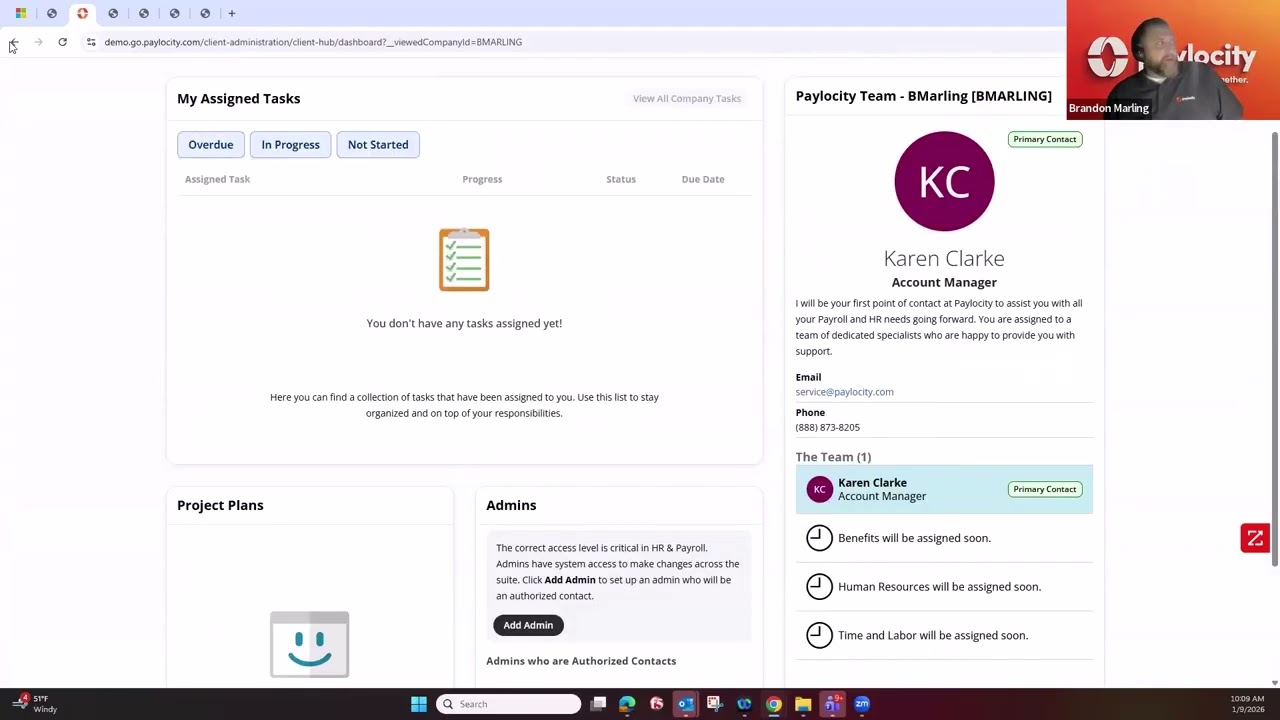Switch to Google Chrome in the taskbar
The height and width of the screenshot is (720, 1280).
pos(774,704)
